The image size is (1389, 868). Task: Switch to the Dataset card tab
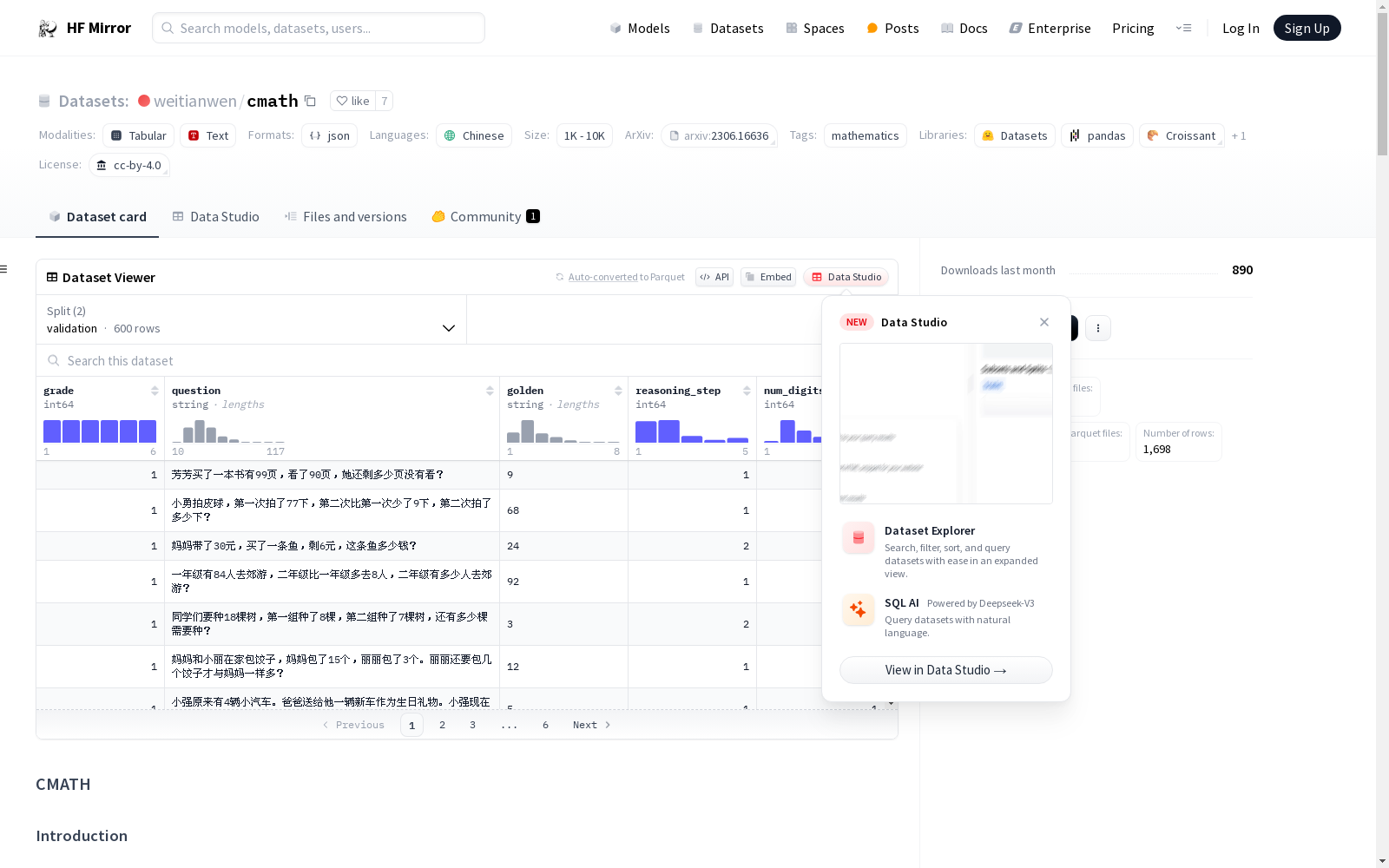pyautogui.click(x=97, y=217)
